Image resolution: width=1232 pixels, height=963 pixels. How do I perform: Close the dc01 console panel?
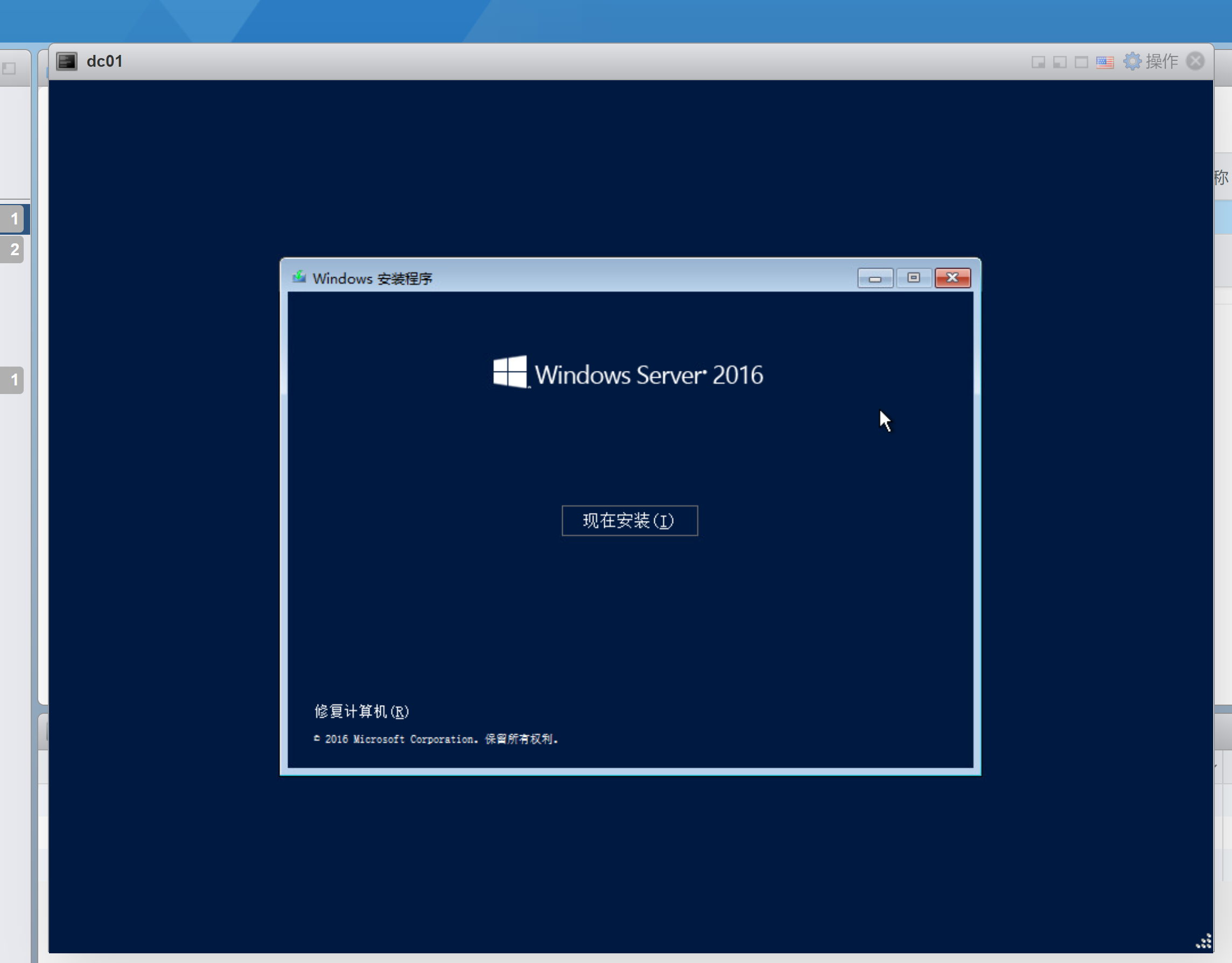1195,61
